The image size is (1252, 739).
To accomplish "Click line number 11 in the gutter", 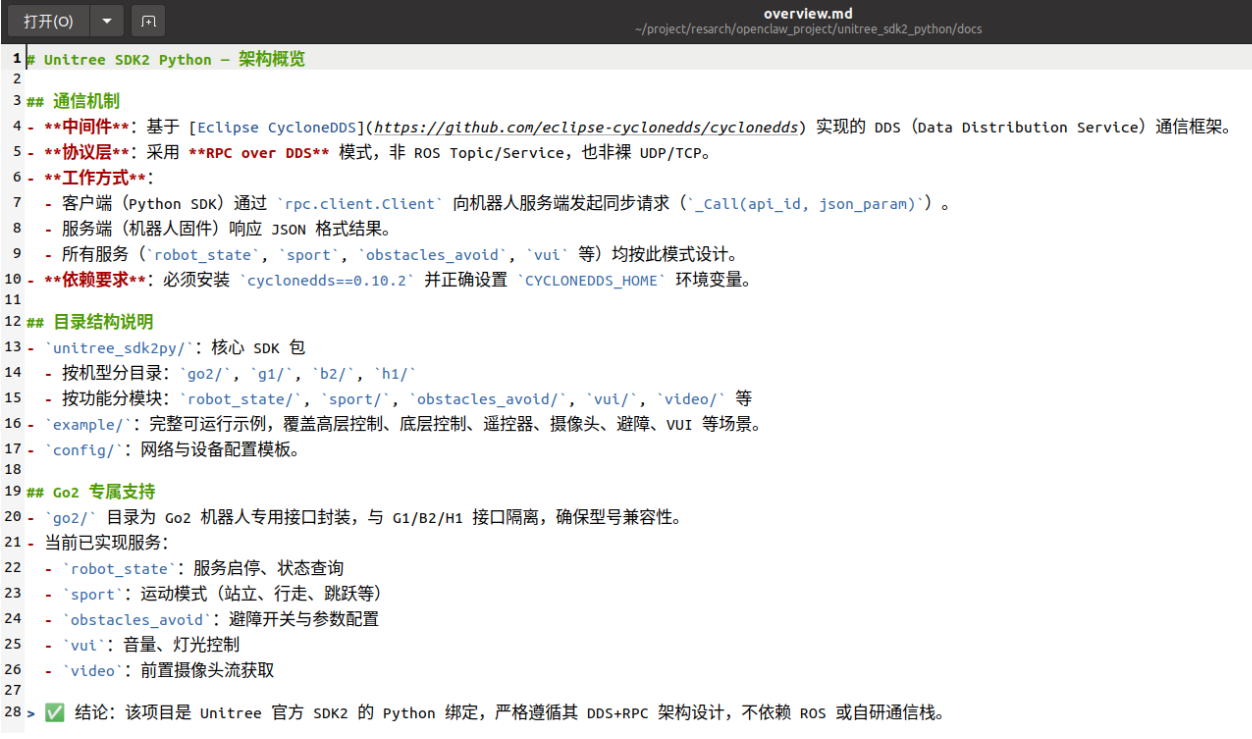I will pyautogui.click(x=13, y=298).
